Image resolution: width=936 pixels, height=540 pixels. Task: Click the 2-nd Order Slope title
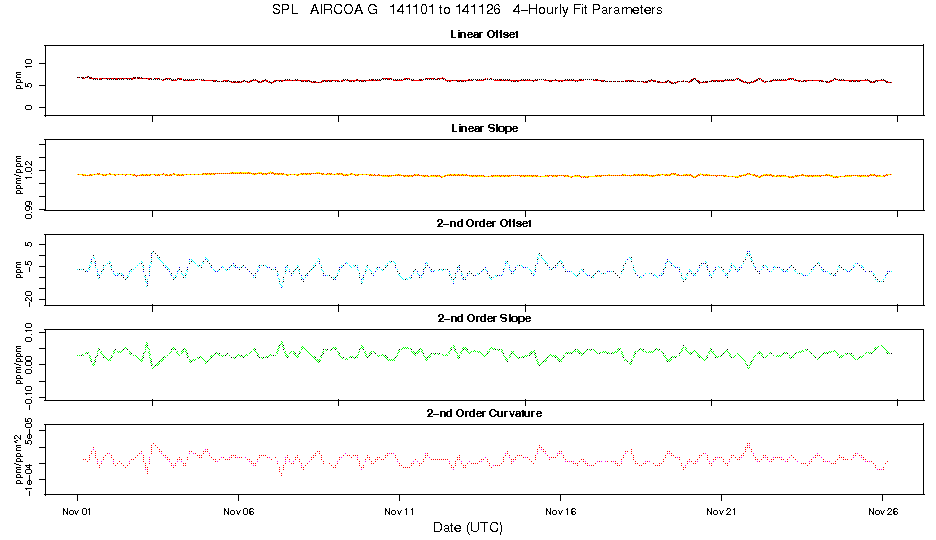[x=484, y=318]
